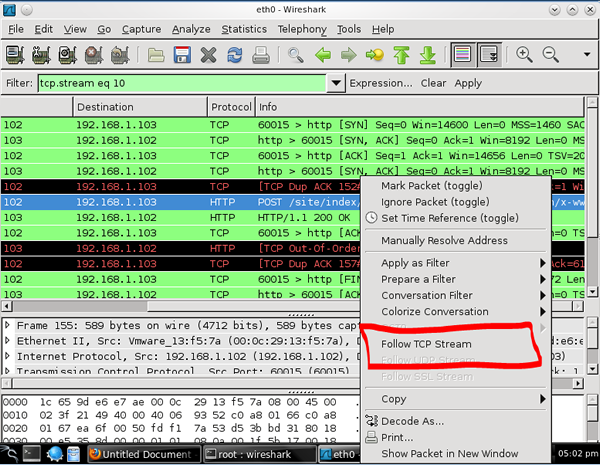Print packets using printer toolbar icon
Image resolution: width=600 pixels, height=465 pixels.
(261, 55)
